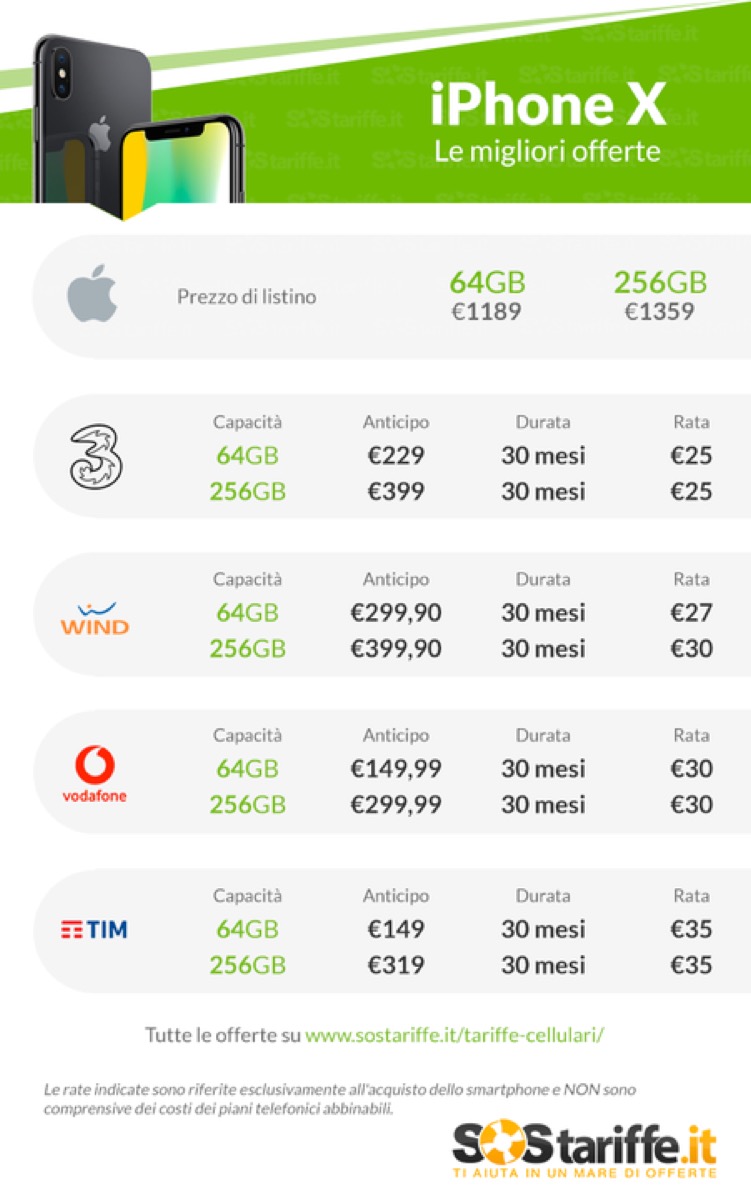This screenshot has width=751, height=1200.
Task: Select the WIND carrier logo
Action: pyautogui.click(x=94, y=619)
